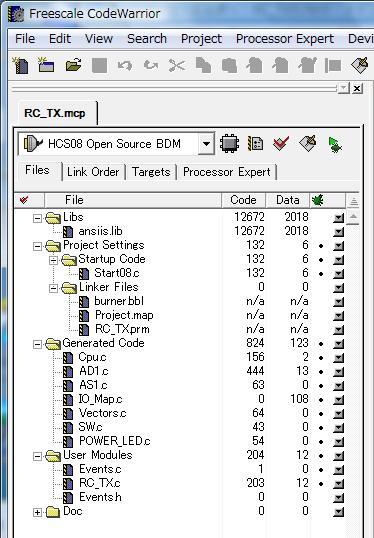The height and width of the screenshot is (538, 374).
Task: Click the red checkmark column header
Action: 24,200
